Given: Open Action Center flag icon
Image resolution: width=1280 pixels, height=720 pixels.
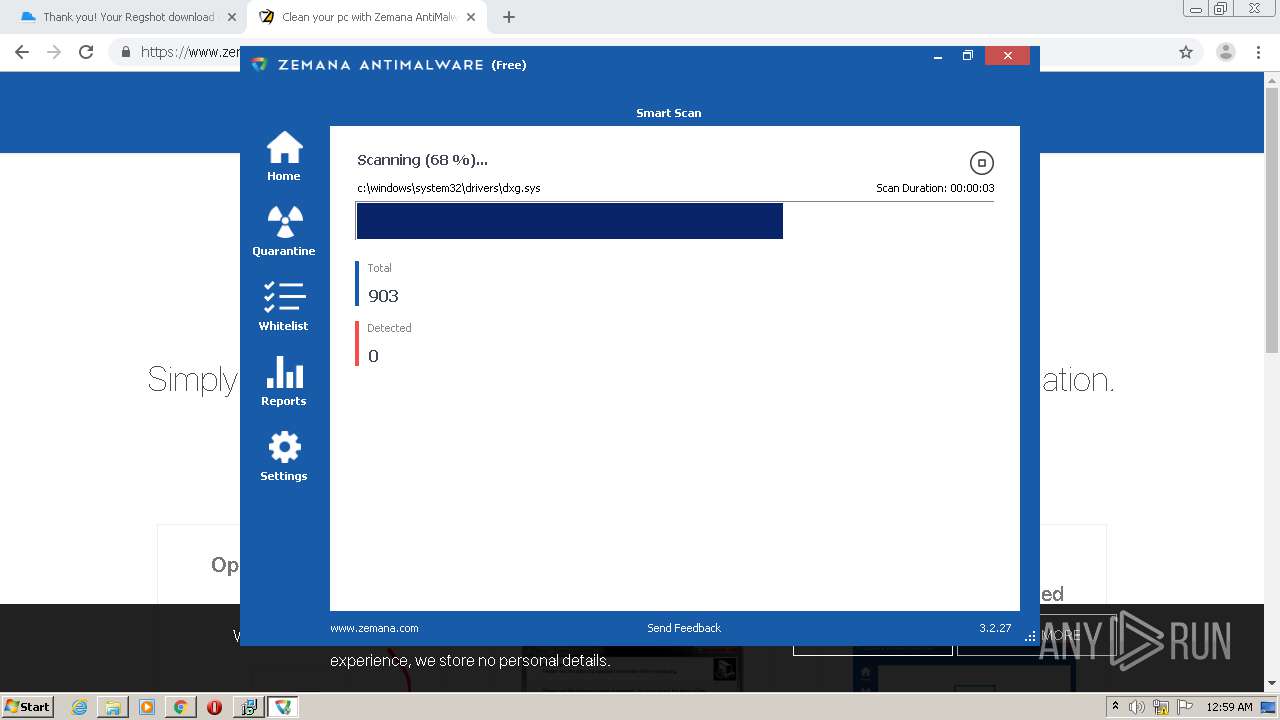Looking at the screenshot, I should 1185,707.
